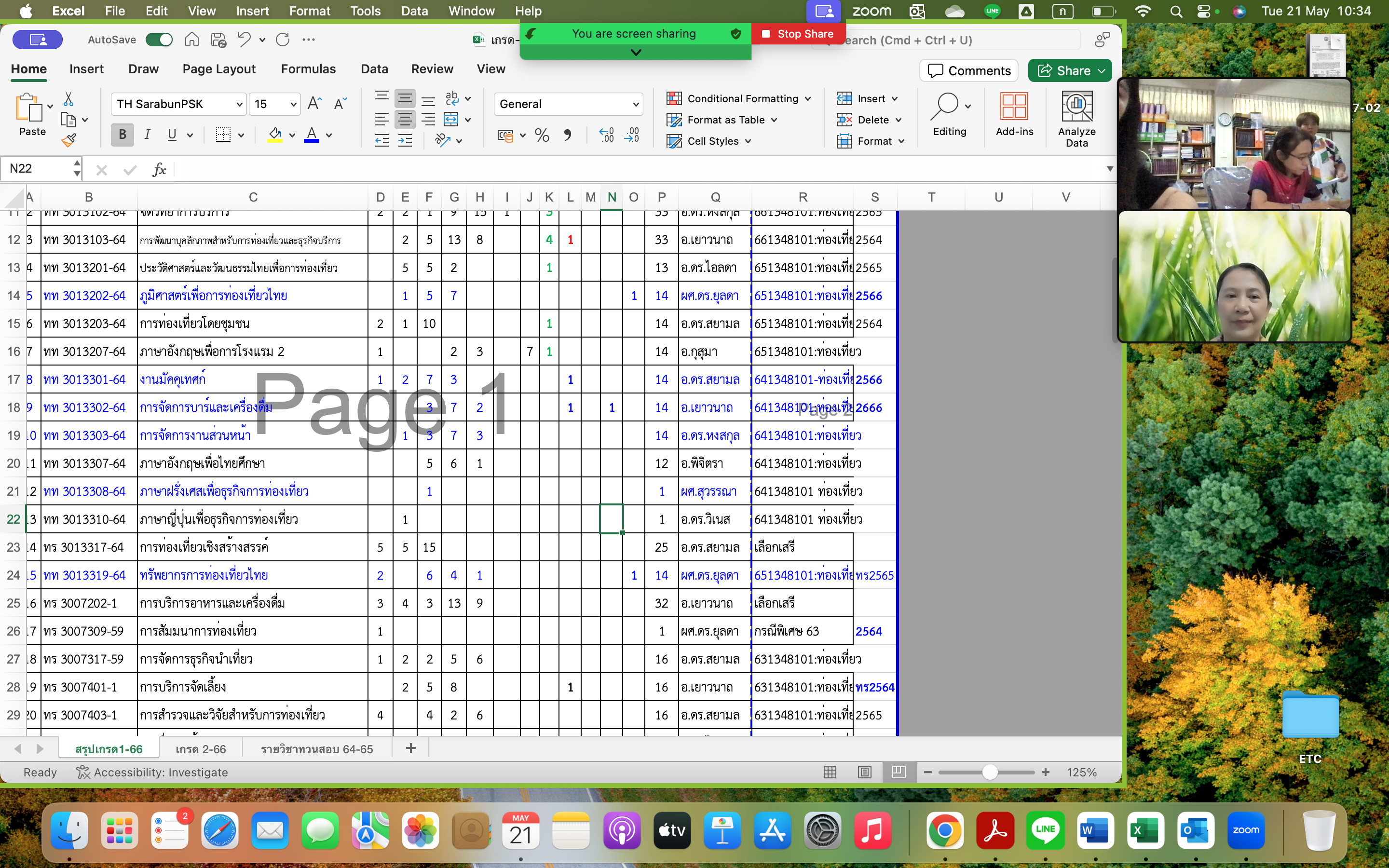Expand the General number format dropdown
The height and width of the screenshot is (868, 1389).
coord(635,104)
